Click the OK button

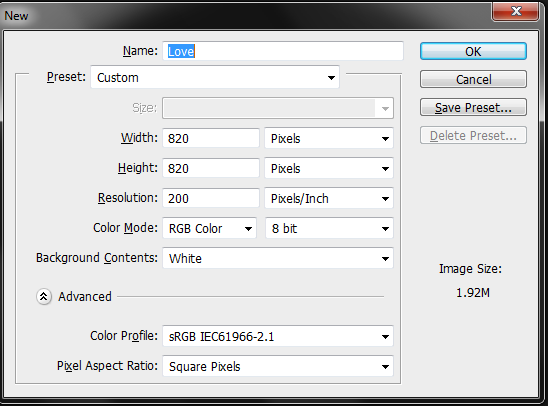click(x=473, y=51)
